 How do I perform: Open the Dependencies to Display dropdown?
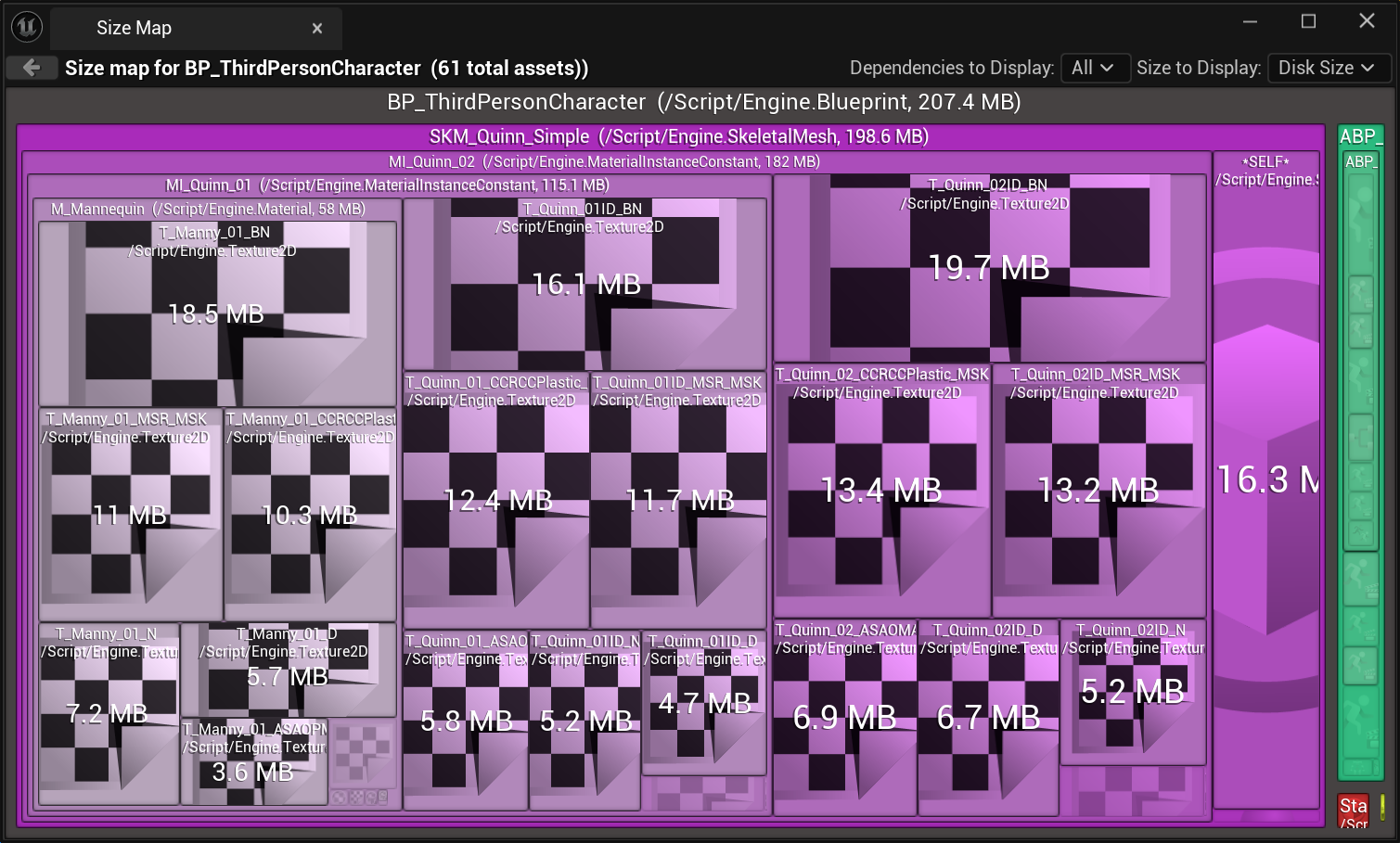[1093, 68]
